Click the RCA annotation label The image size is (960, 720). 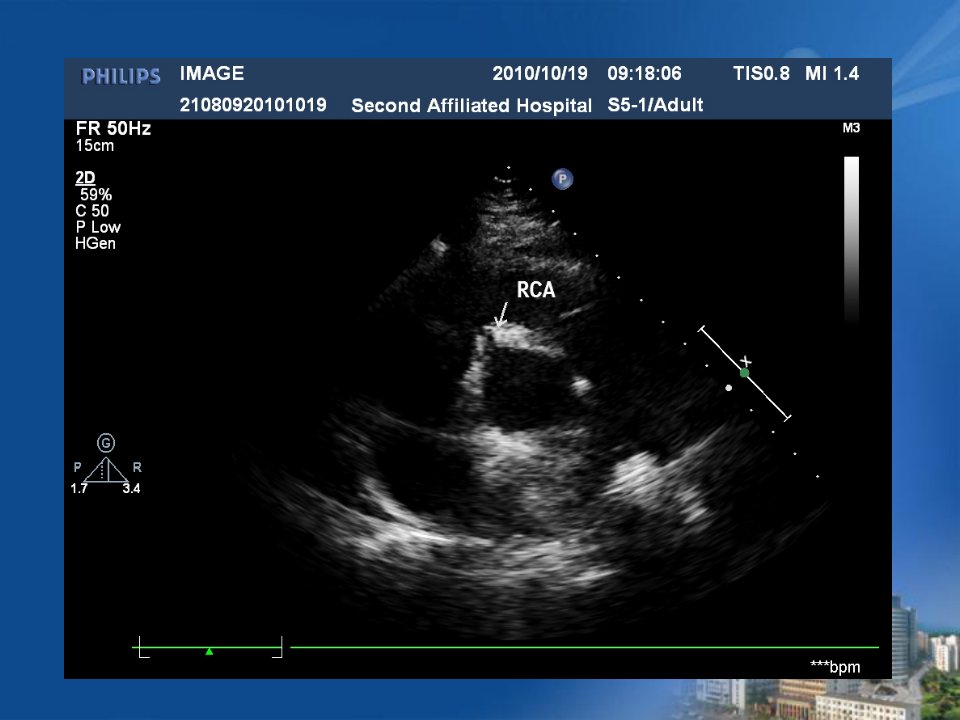[x=536, y=290]
